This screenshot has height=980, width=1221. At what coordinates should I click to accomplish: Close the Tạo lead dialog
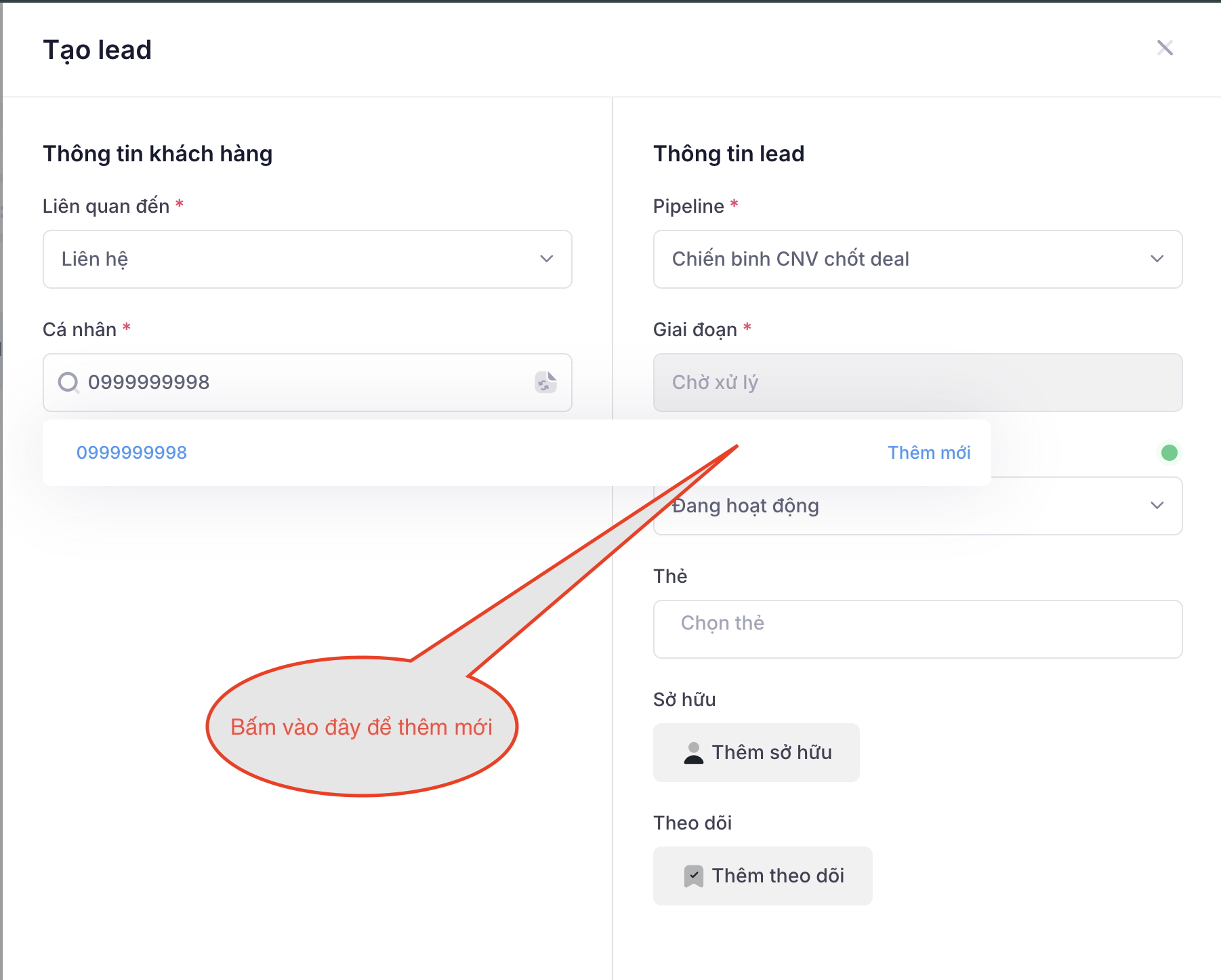click(x=1164, y=48)
